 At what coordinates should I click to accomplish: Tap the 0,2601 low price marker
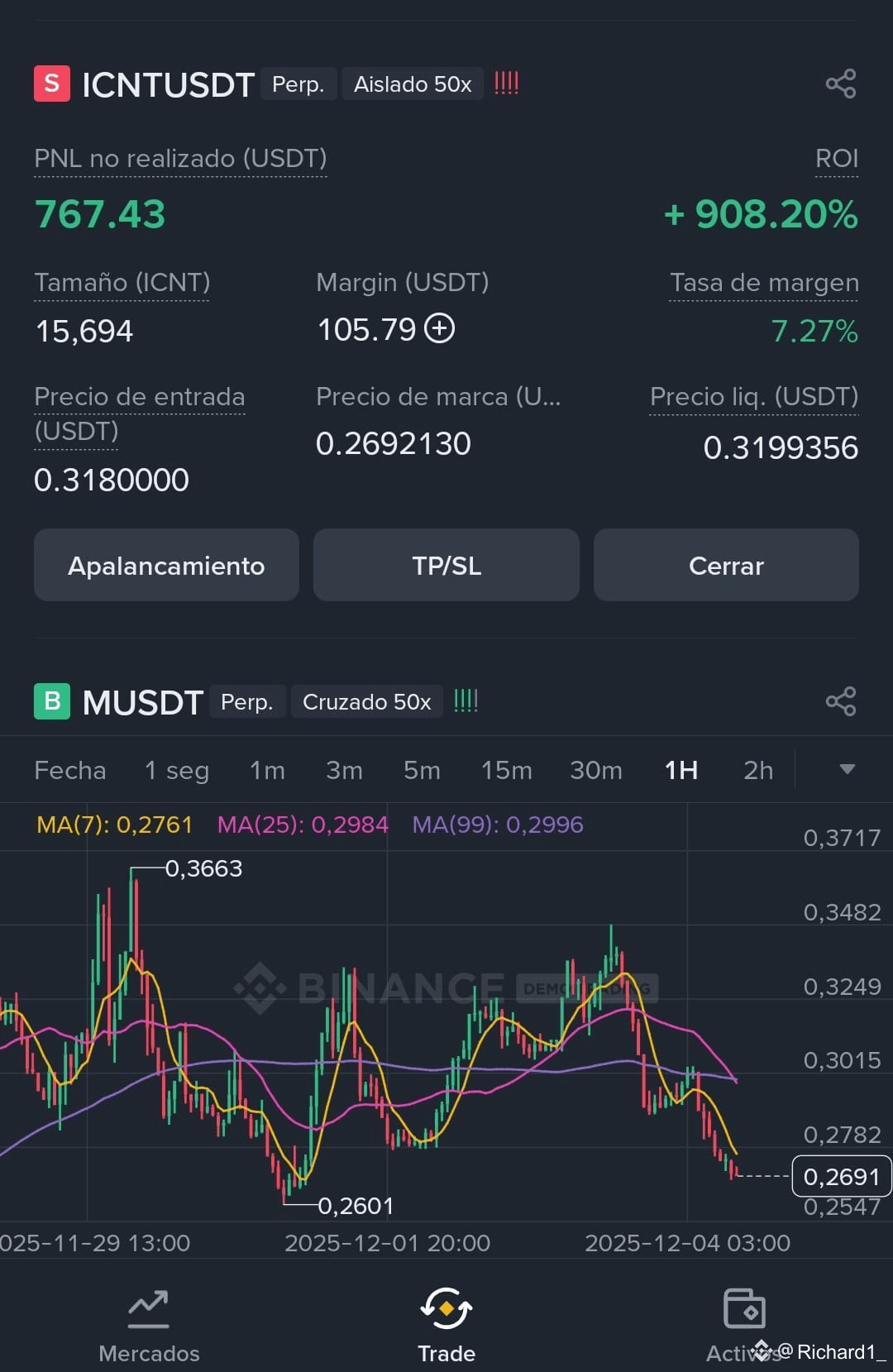tap(356, 1206)
